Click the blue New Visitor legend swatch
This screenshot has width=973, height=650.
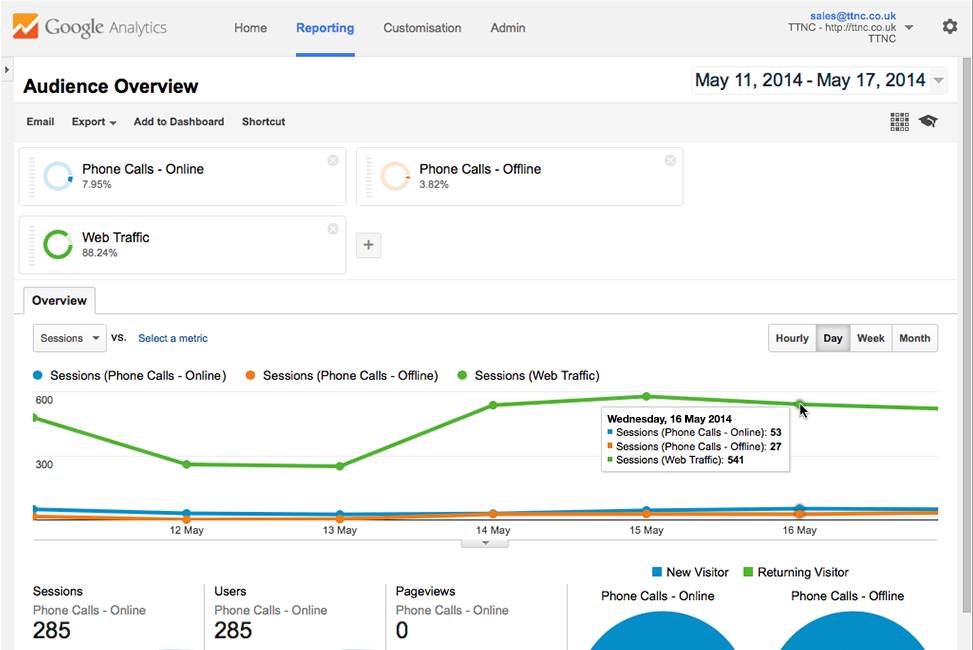coord(657,572)
